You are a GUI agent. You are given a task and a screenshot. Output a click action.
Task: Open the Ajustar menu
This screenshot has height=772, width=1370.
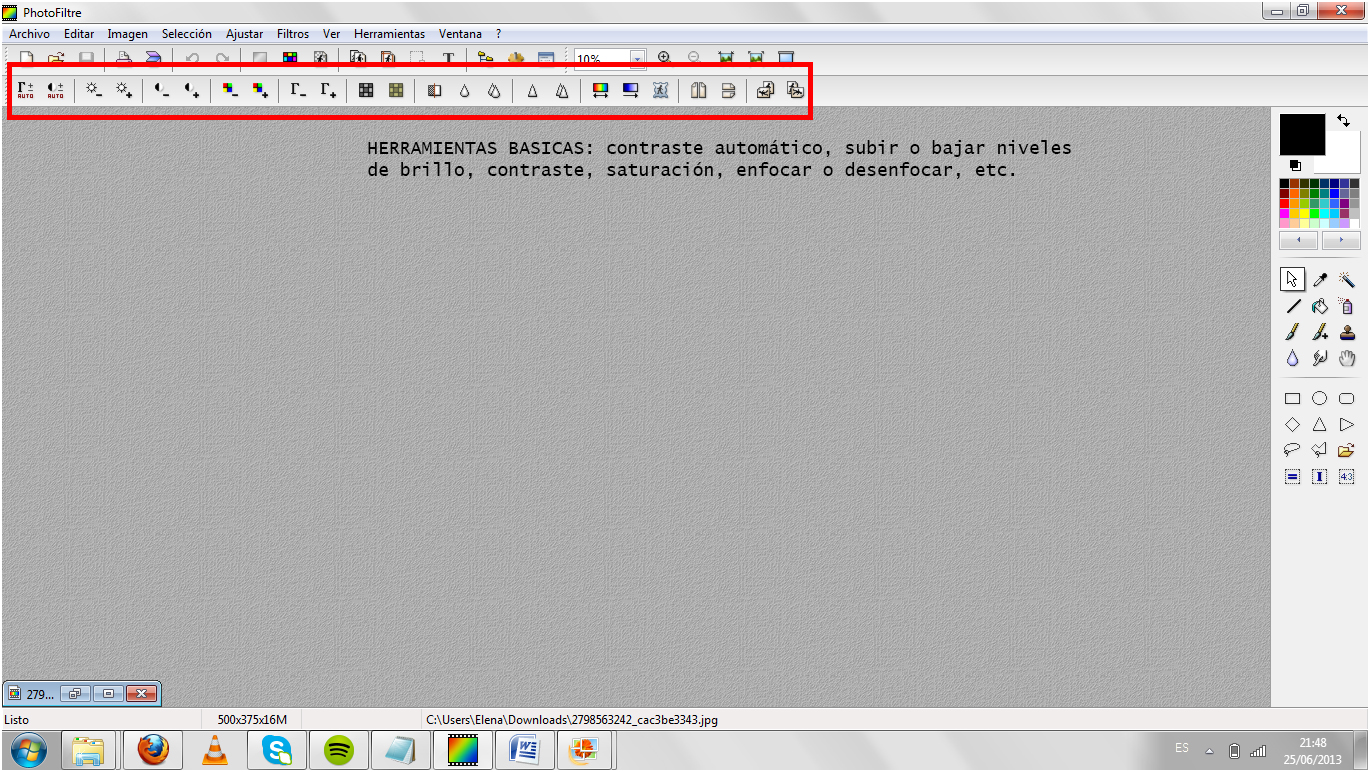(244, 34)
